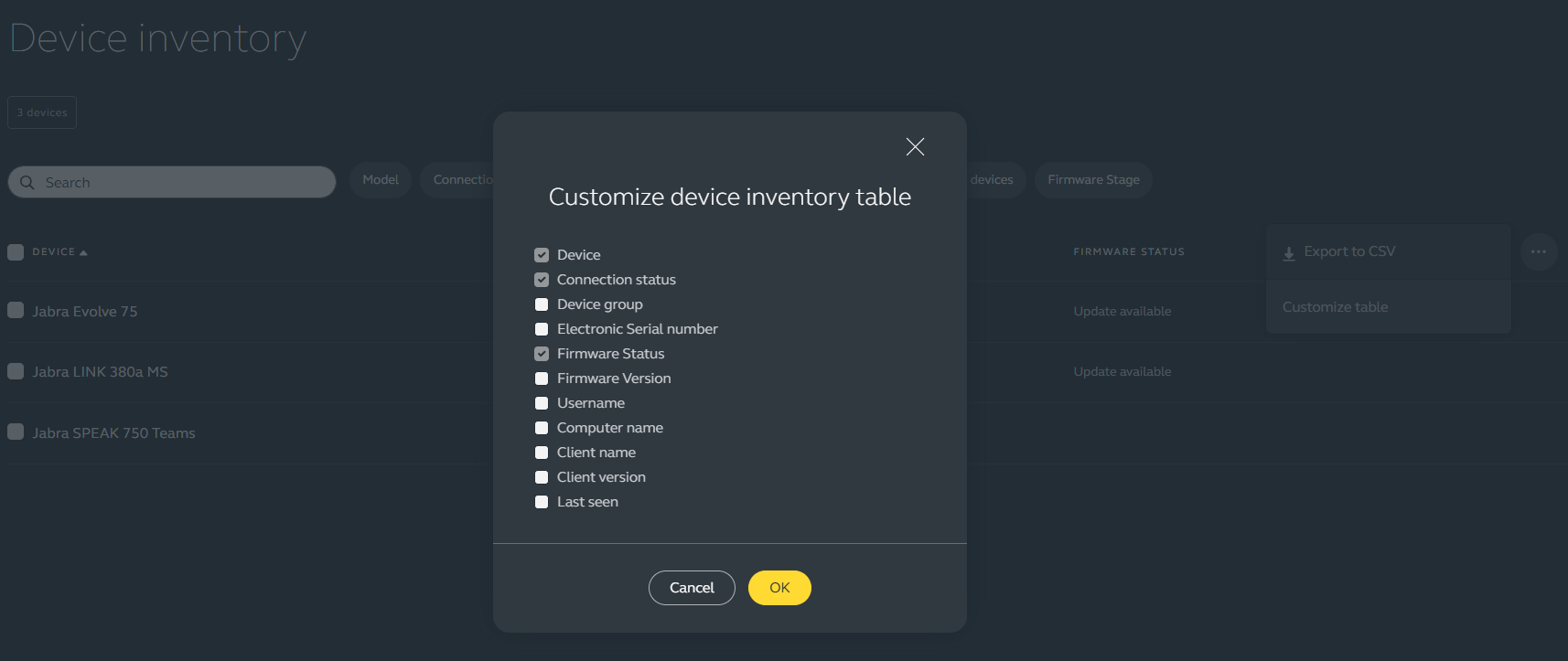The width and height of the screenshot is (1568, 661).
Task: Click the search magnifier icon
Action: tap(27, 182)
